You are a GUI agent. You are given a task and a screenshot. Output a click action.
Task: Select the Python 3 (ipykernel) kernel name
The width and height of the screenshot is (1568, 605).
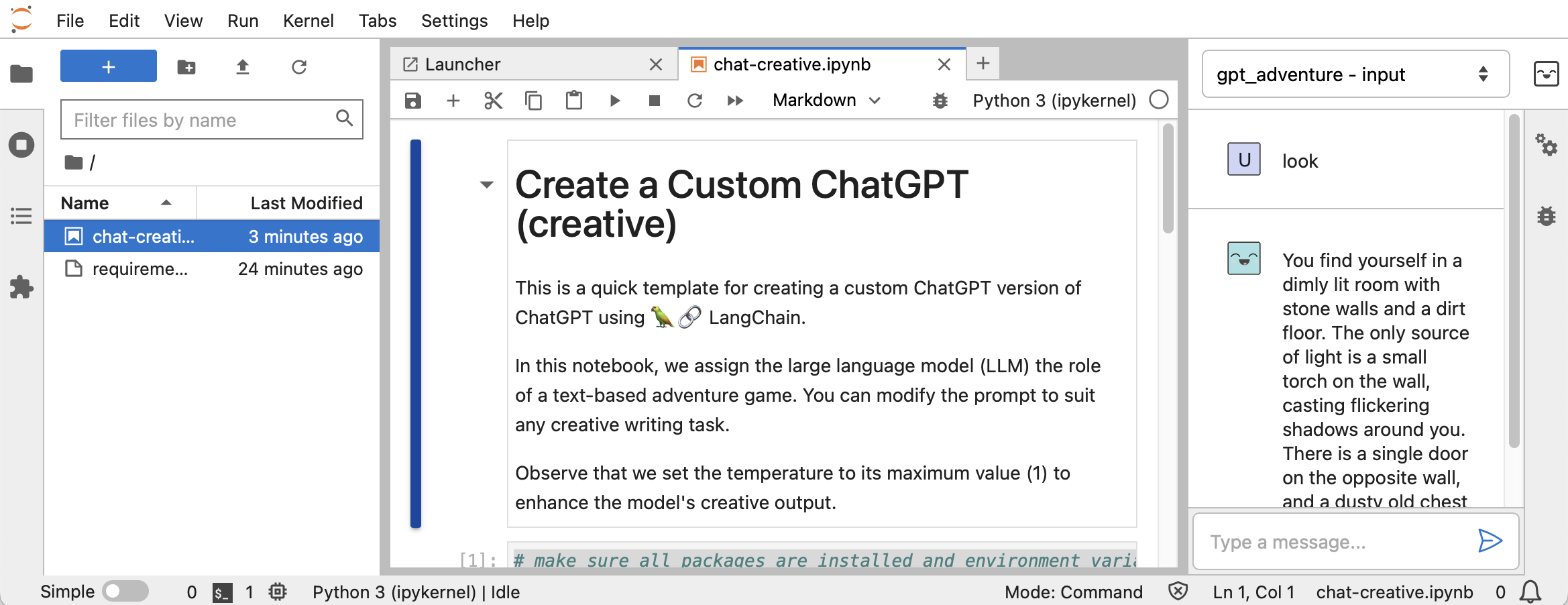point(1054,101)
